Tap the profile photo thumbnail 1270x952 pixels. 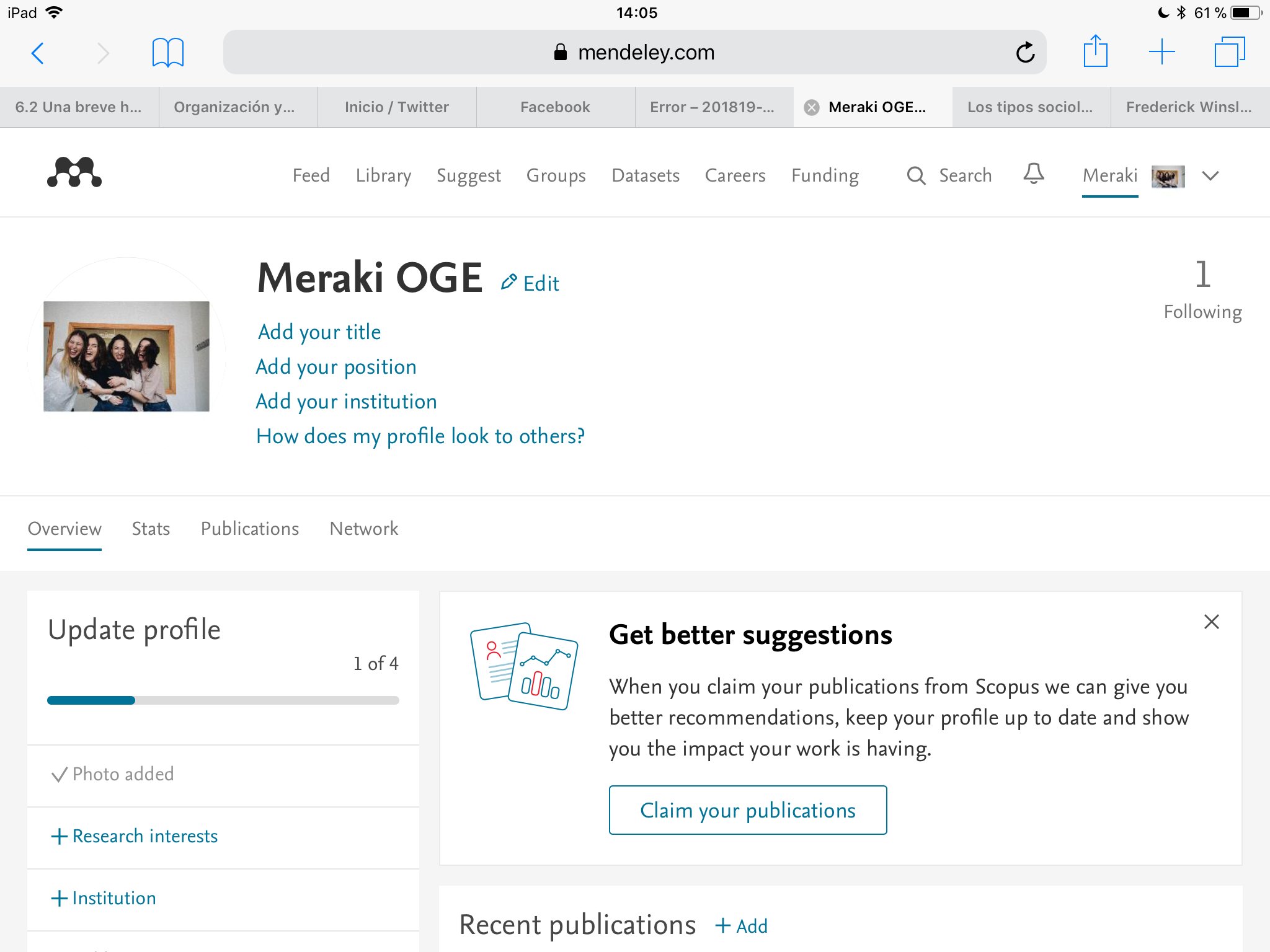(127, 356)
